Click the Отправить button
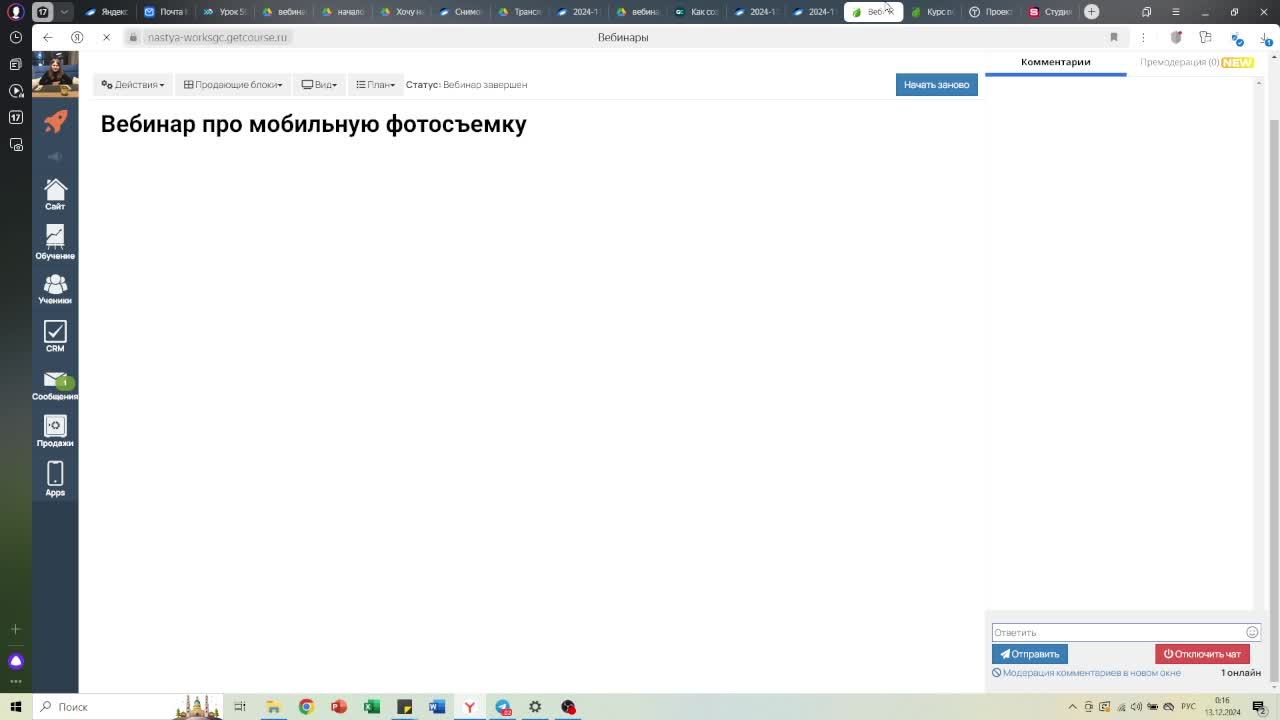 [1030, 654]
